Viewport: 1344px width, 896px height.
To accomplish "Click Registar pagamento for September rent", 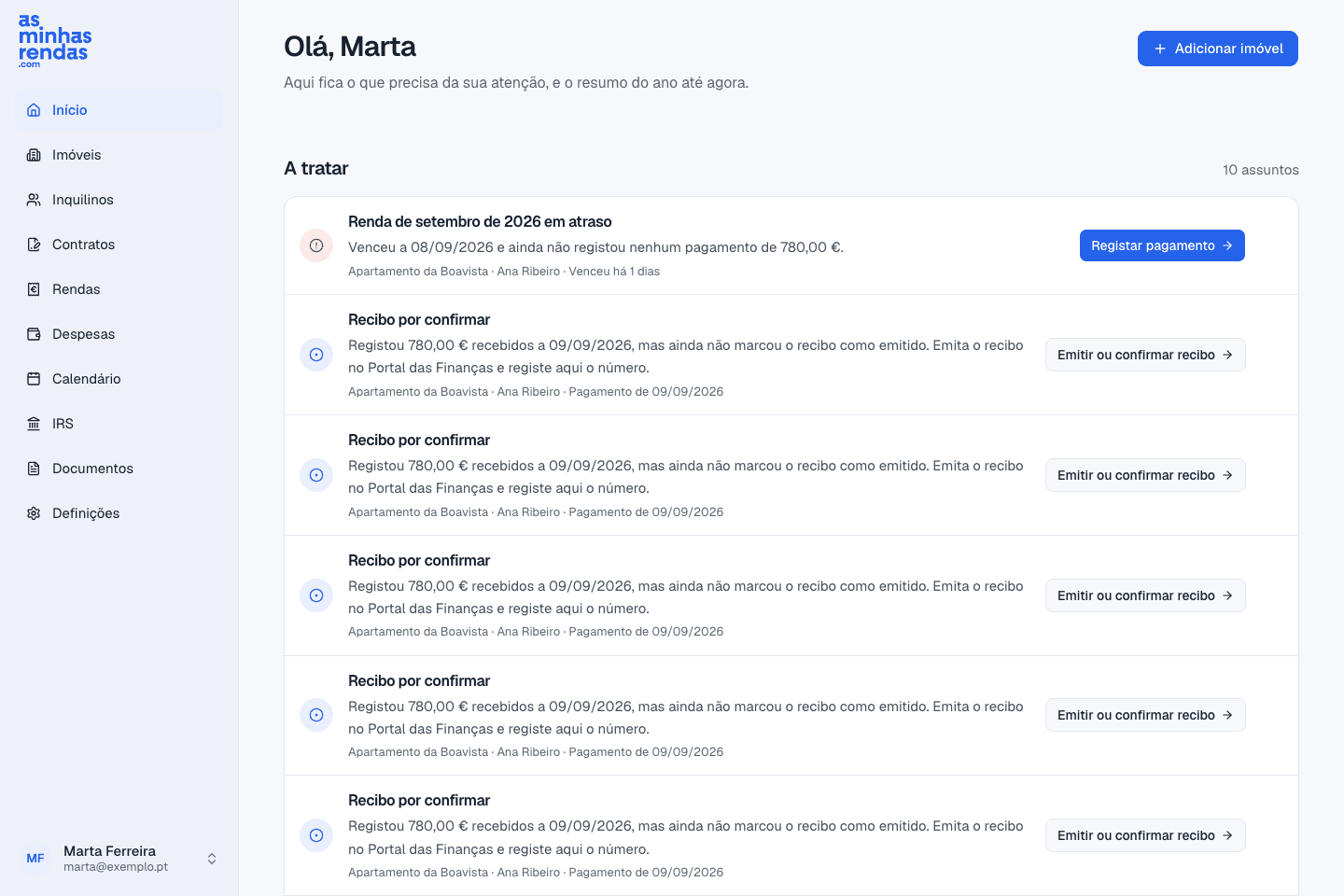I will click(x=1162, y=245).
